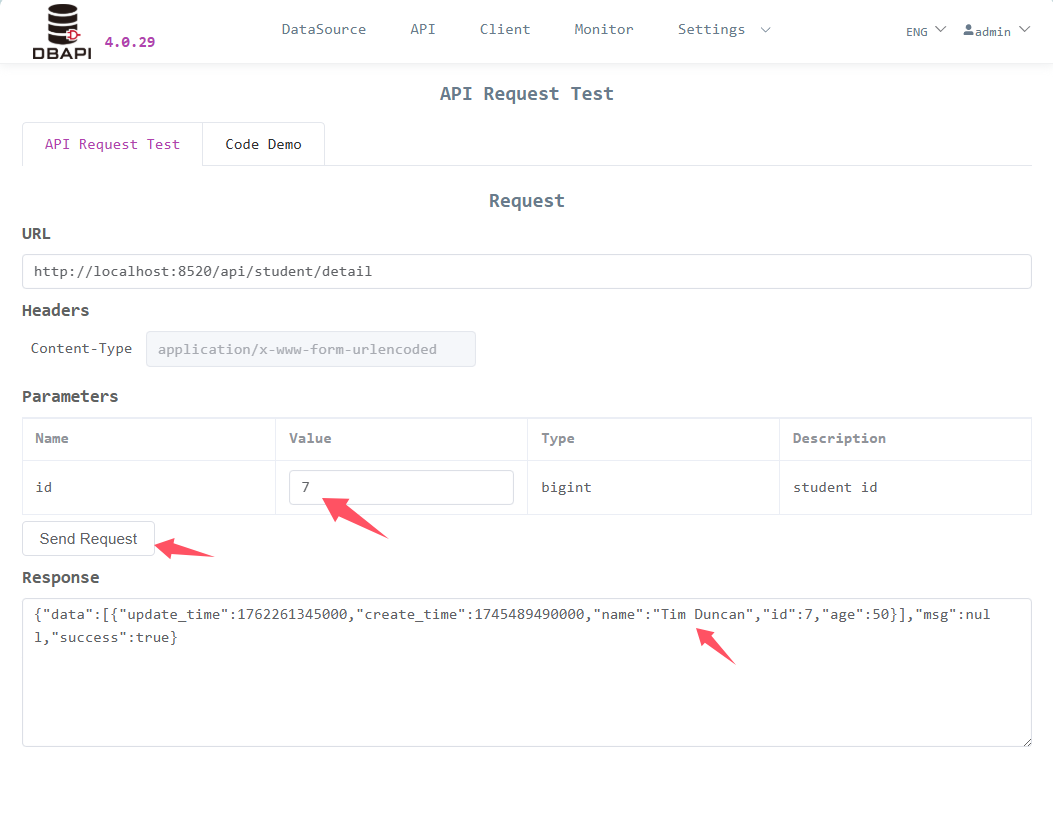Screen dimensions: 1053x816
Task: Select the id row in Parameters table
Action: 148,487
